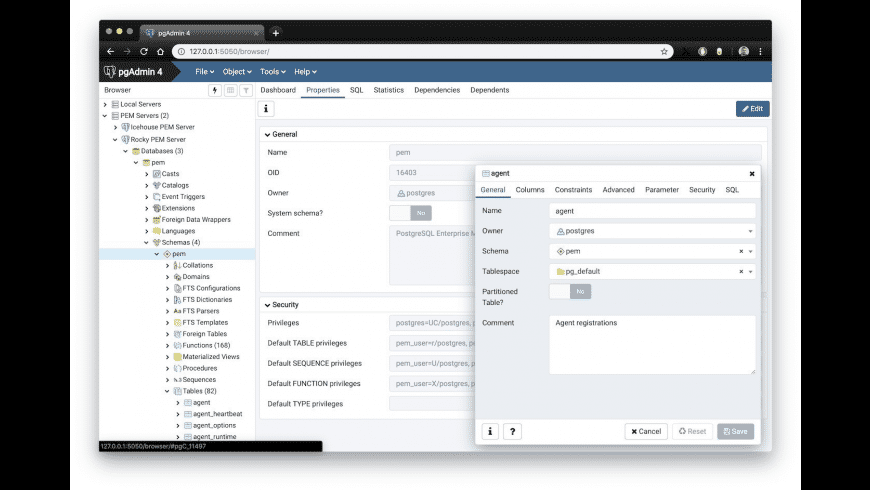The width and height of the screenshot is (870, 490).
Task: Open the Object menu
Action: tap(237, 72)
